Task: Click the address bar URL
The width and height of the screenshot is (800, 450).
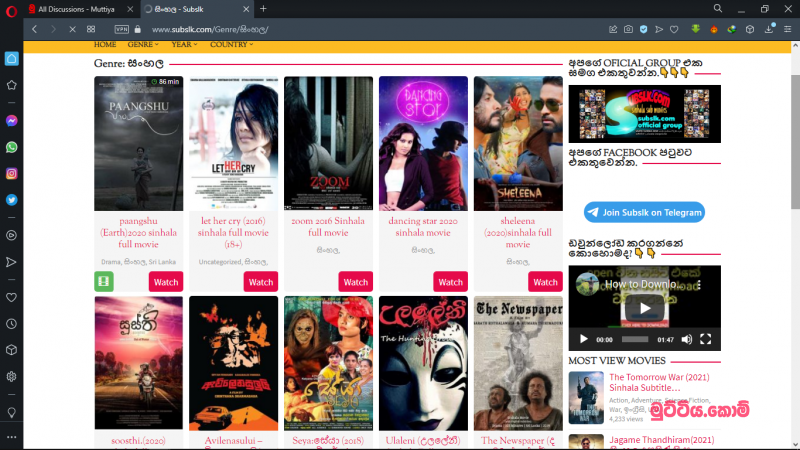Action: (210, 30)
